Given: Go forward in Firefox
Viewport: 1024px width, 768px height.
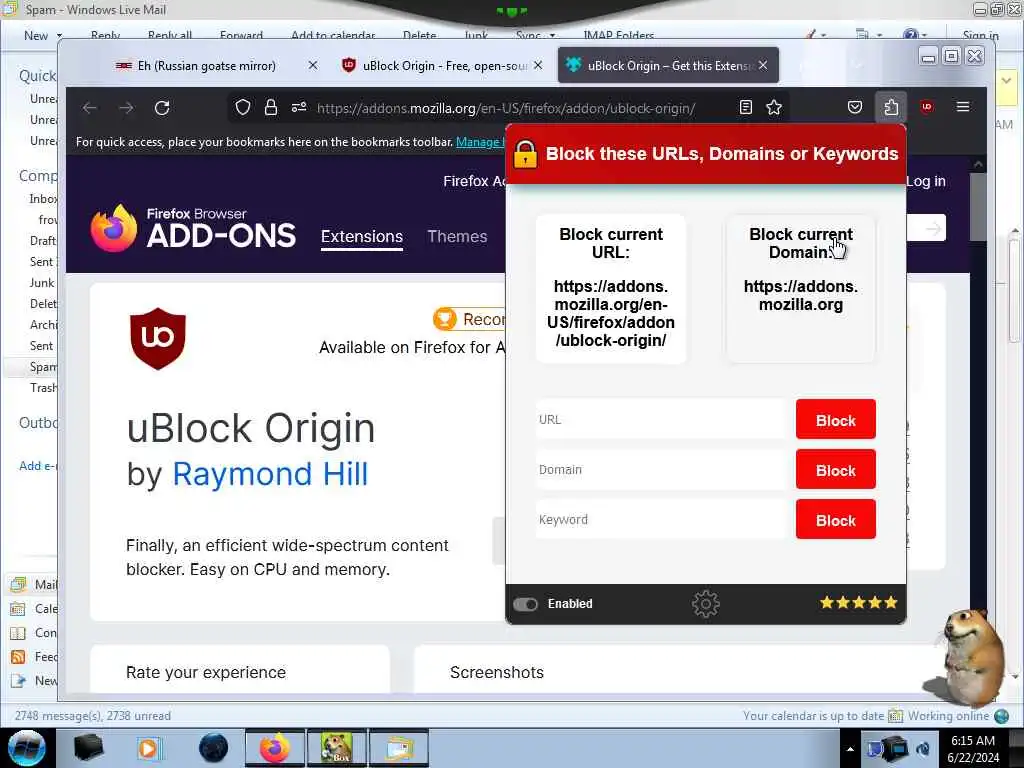Looking at the screenshot, I should [x=126, y=108].
